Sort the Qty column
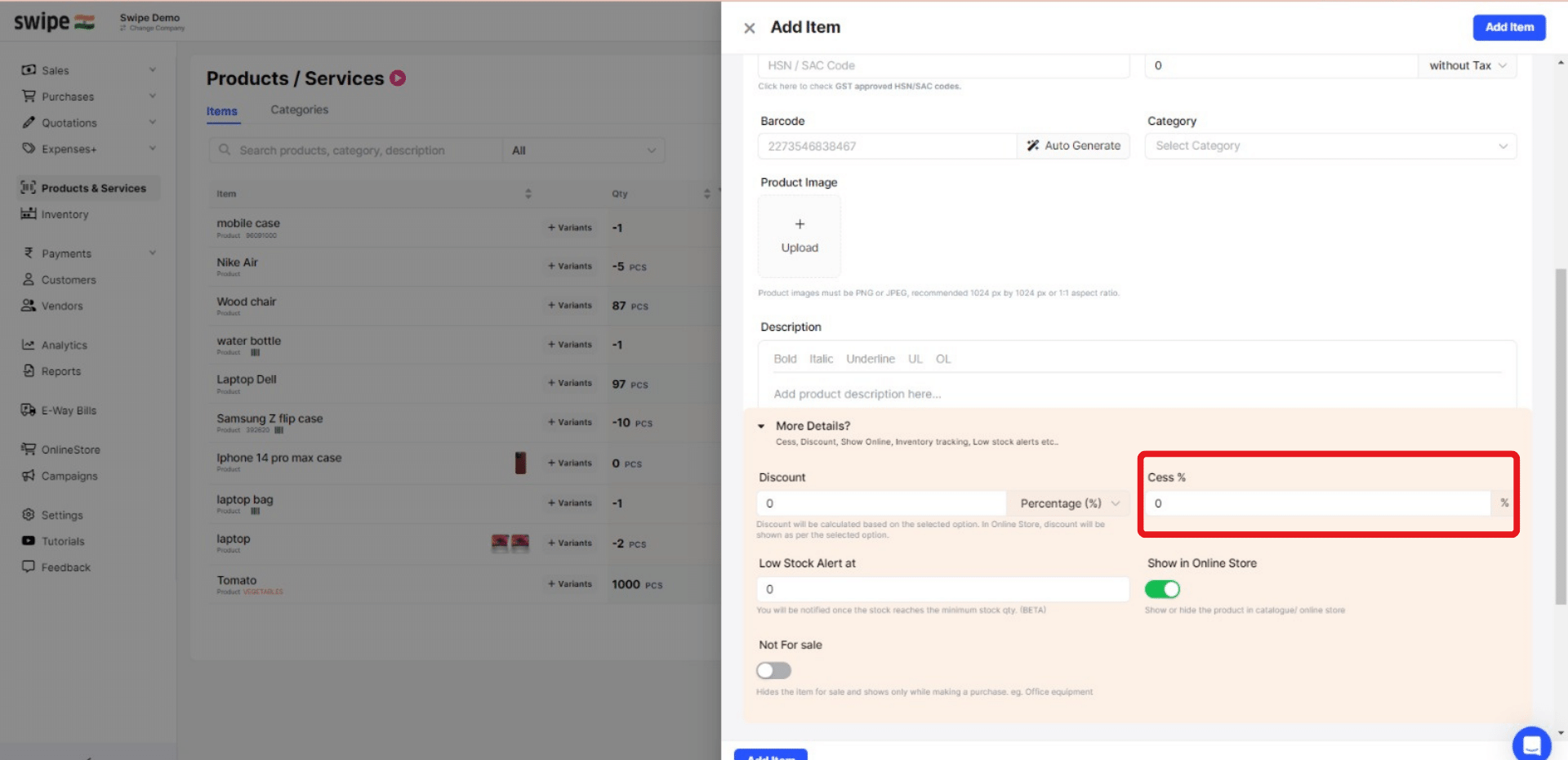 [707, 194]
